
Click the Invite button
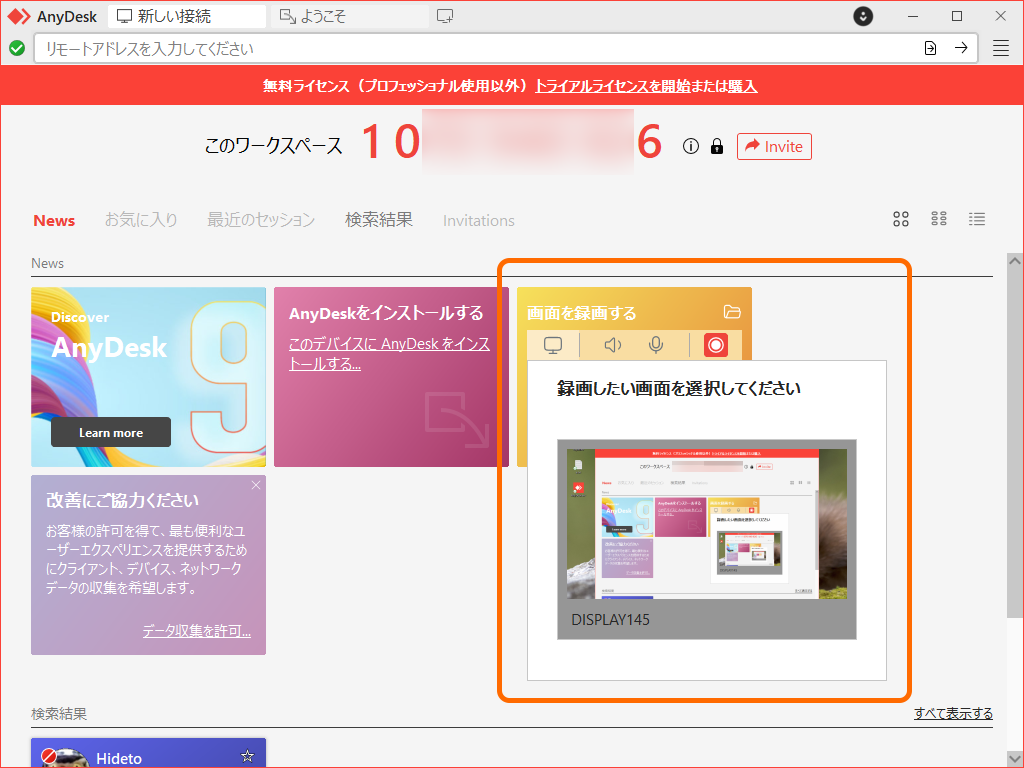pos(774,146)
